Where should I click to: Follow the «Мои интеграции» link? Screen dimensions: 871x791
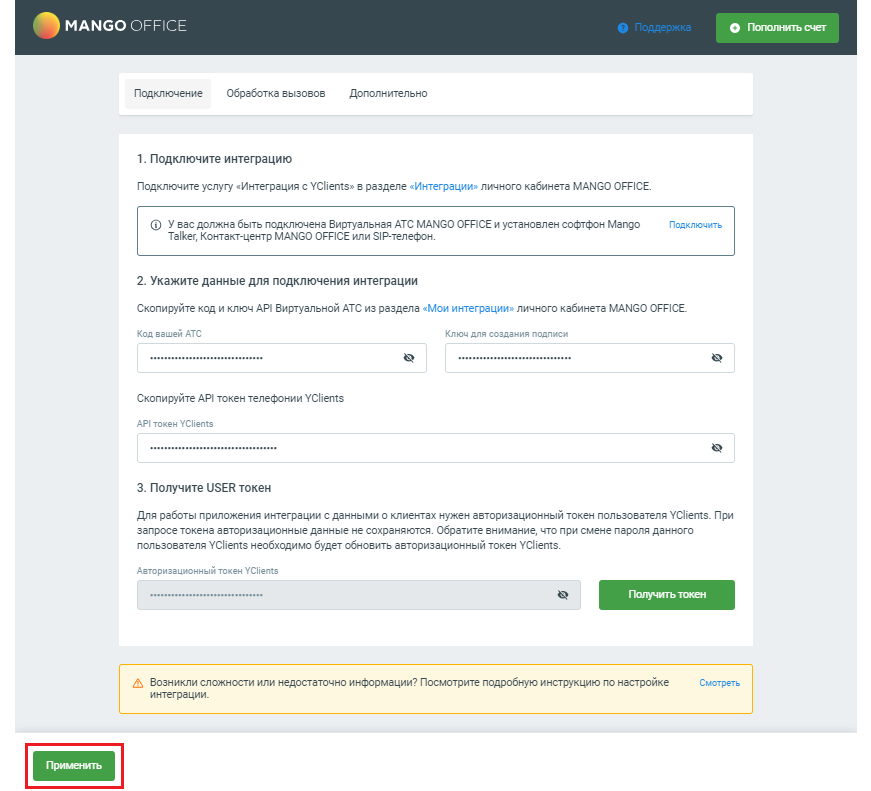pyautogui.click(x=468, y=308)
